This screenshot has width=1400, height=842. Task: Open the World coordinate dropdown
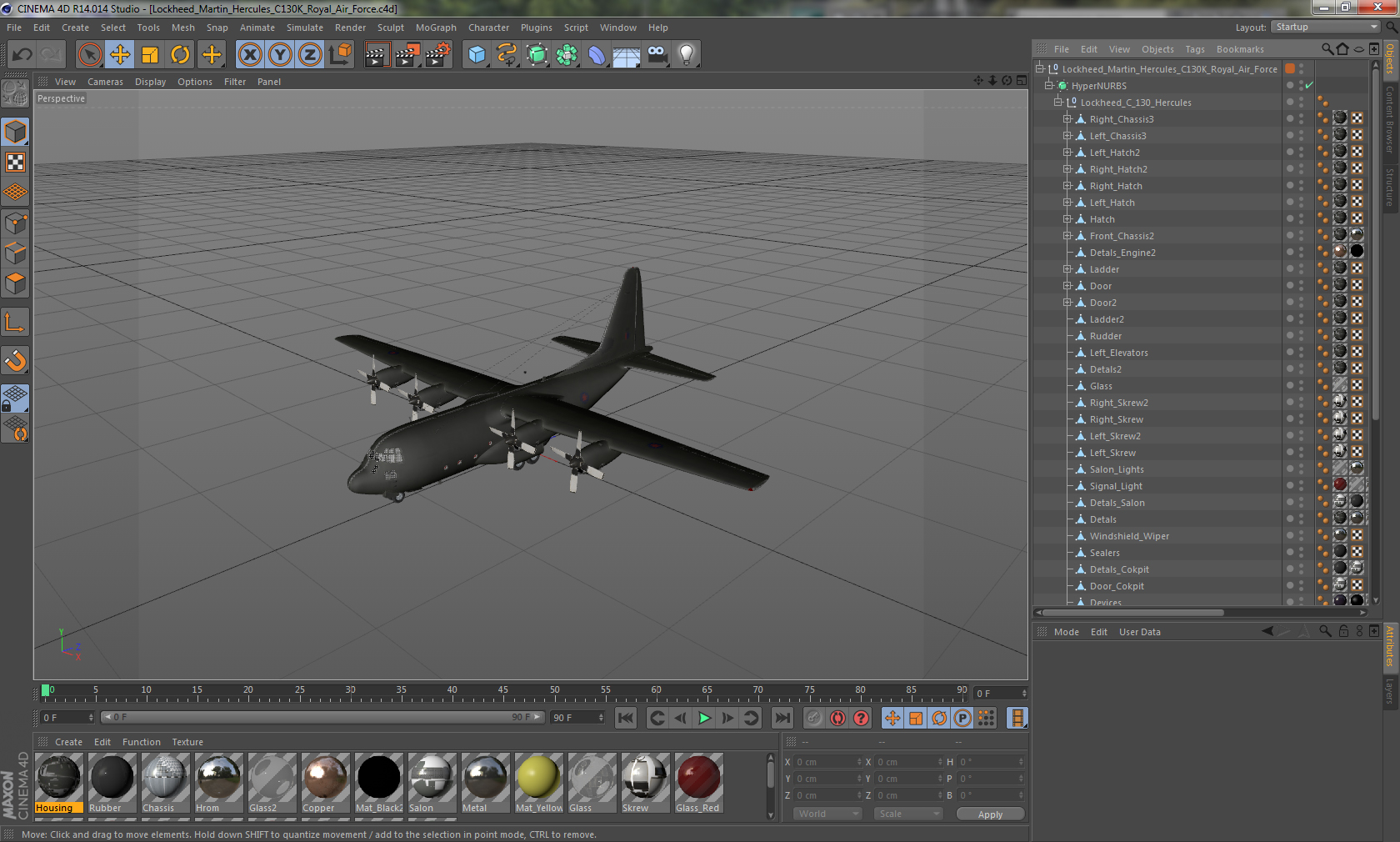point(827,814)
